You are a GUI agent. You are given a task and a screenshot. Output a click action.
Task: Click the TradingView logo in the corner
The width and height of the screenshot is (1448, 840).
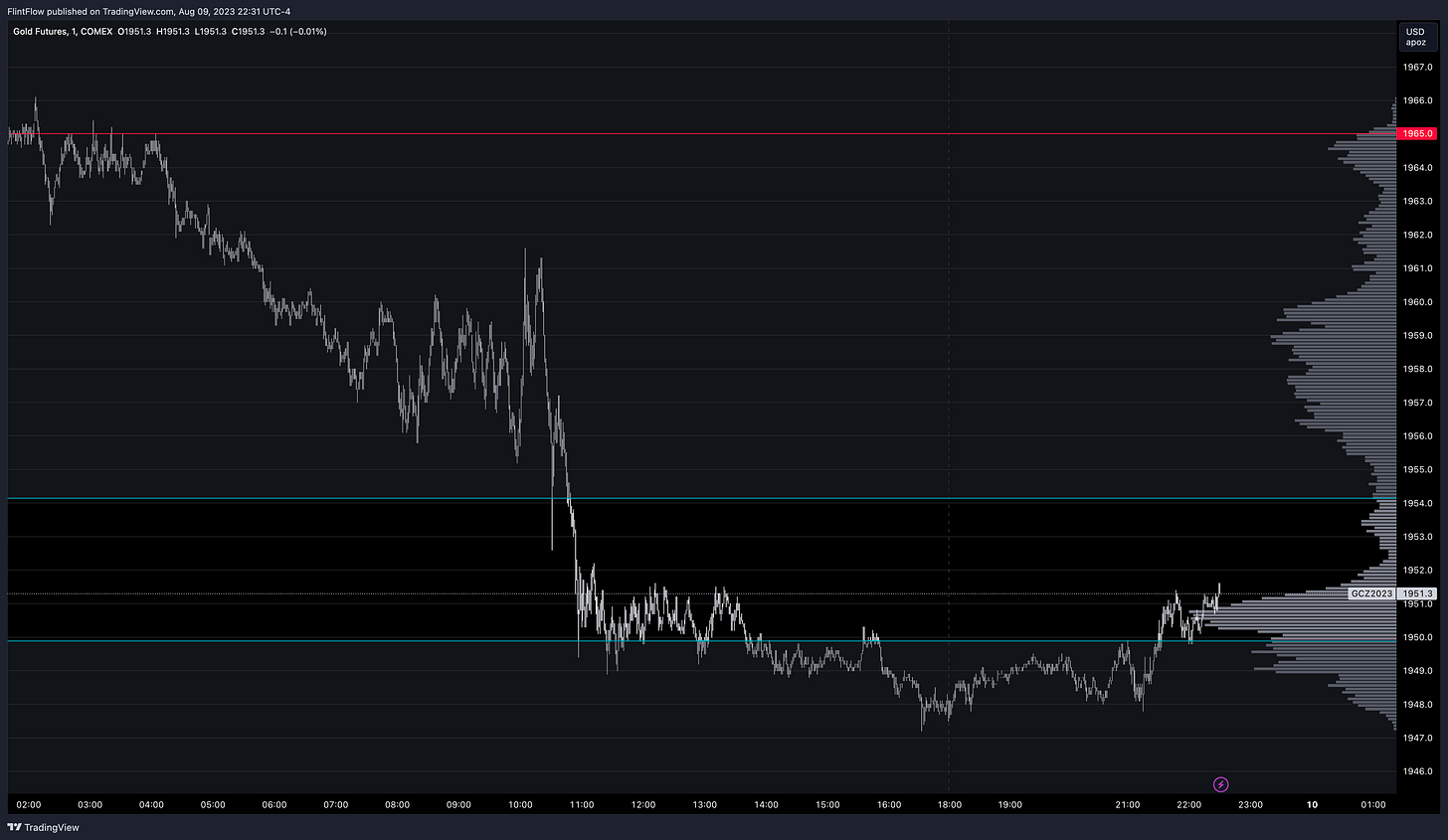coord(43,827)
